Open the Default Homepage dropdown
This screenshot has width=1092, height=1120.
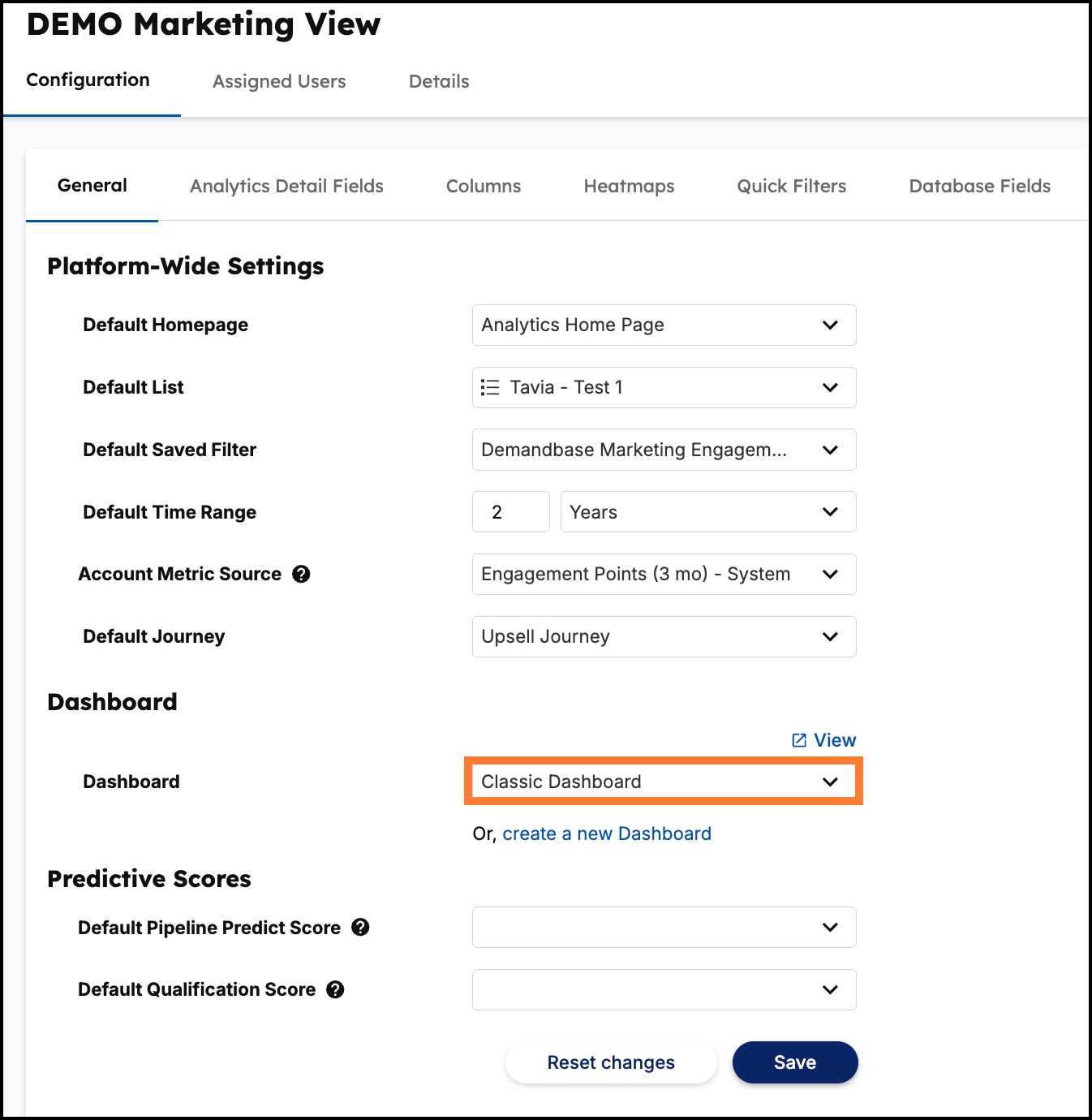[664, 325]
